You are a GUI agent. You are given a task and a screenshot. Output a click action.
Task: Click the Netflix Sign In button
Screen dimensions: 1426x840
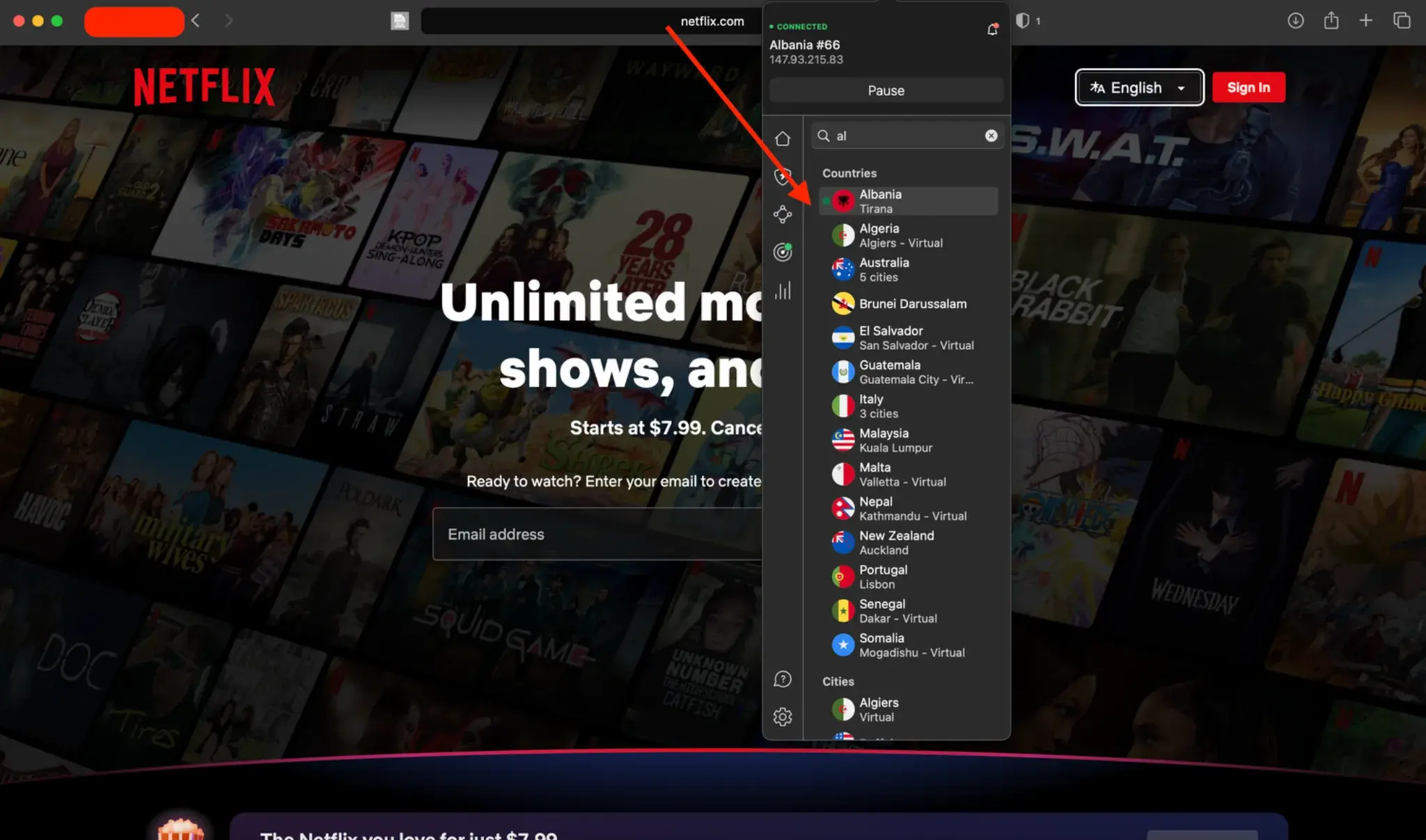pos(1248,88)
